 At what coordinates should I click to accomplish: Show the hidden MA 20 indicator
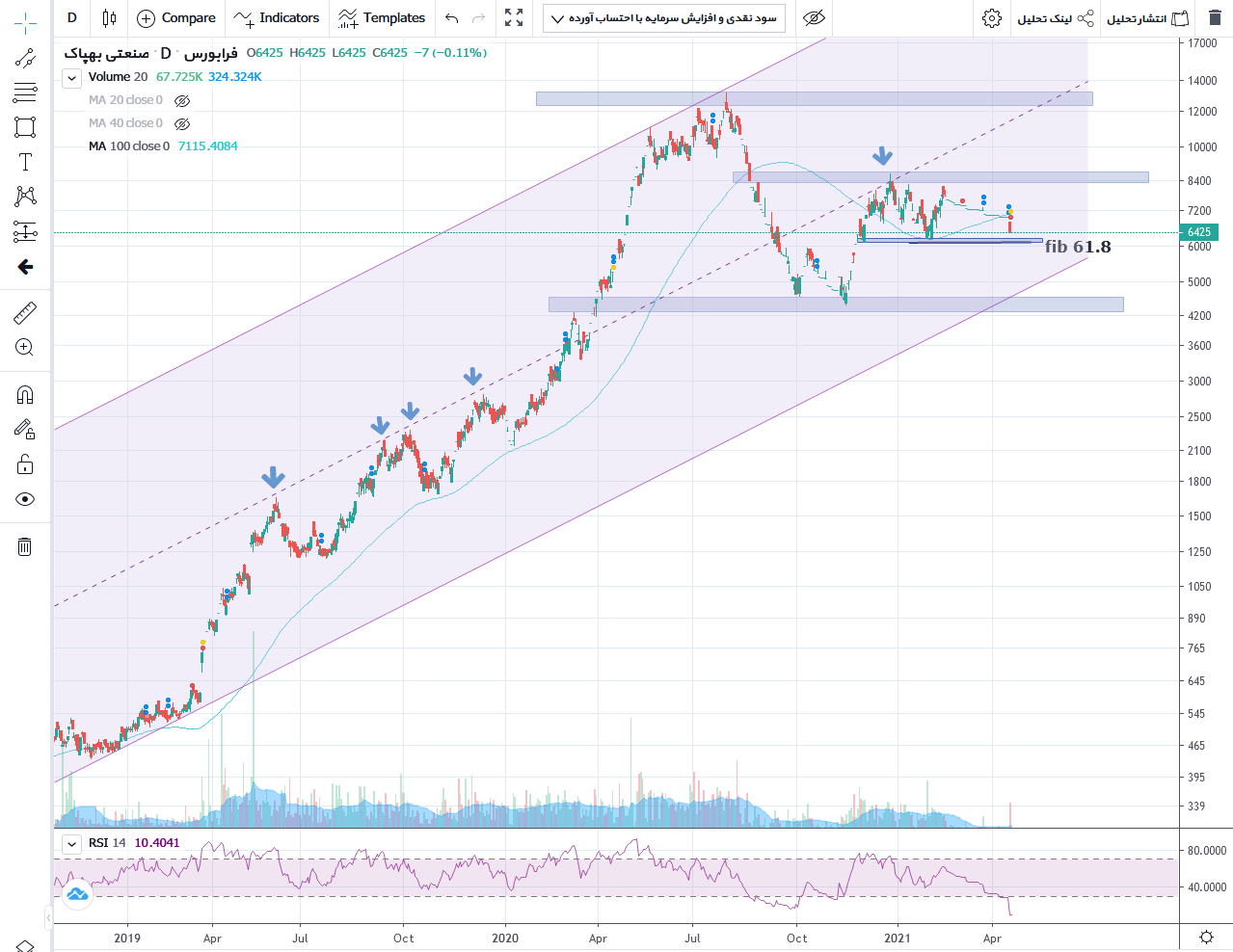182,100
